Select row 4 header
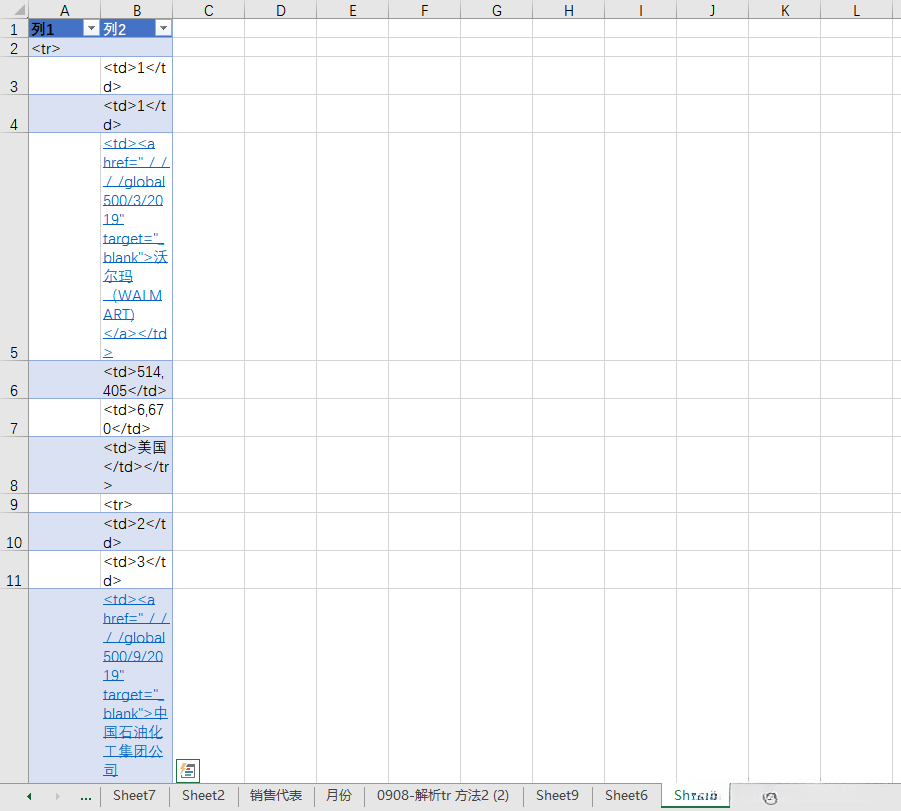 pyautogui.click(x=14, y=114)
